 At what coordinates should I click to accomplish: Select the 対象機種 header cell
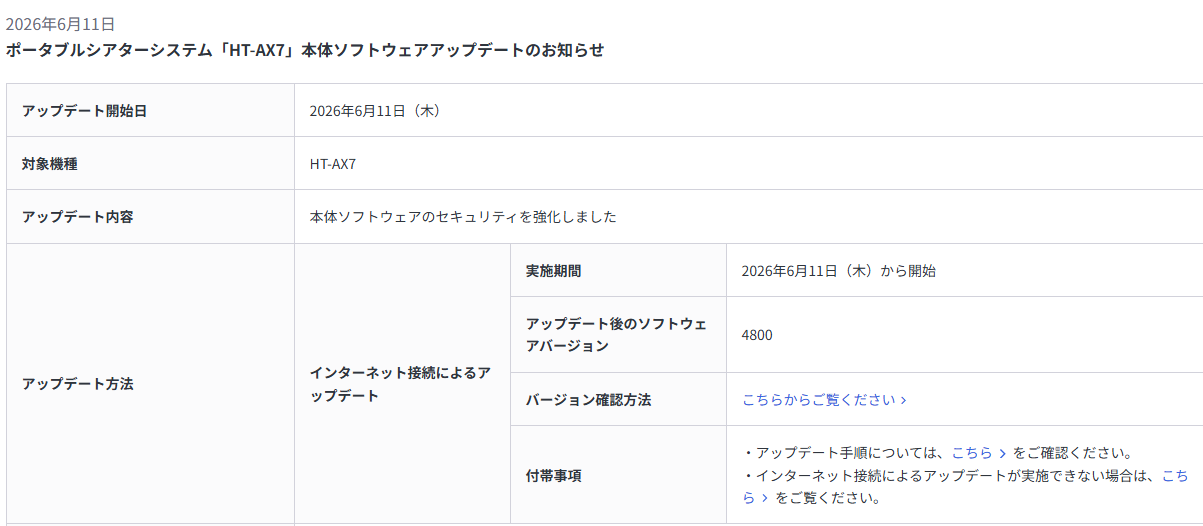pyautogui.click(x=150, y=163)
